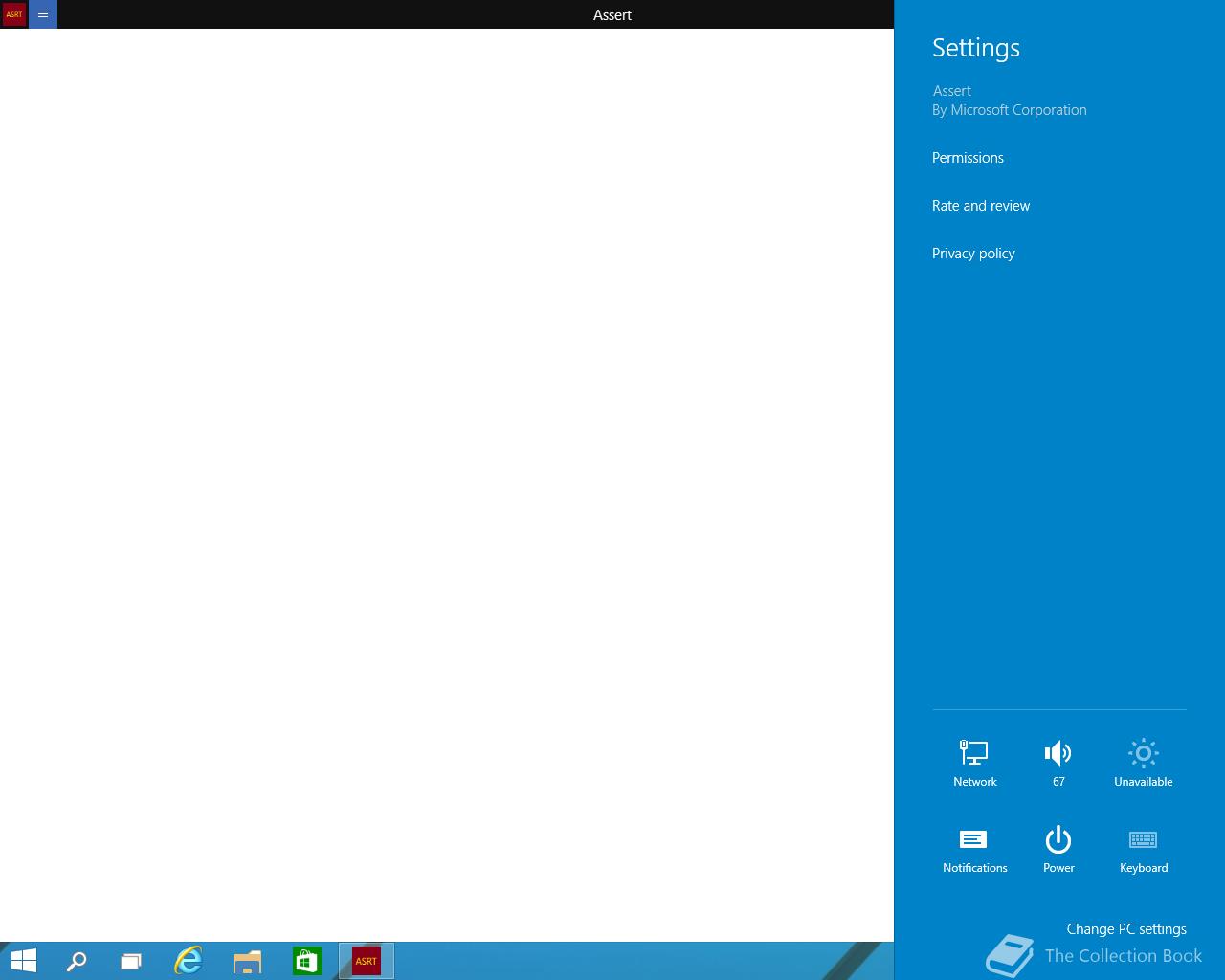Open the hamburger app menu in title bar

point(43,14)
